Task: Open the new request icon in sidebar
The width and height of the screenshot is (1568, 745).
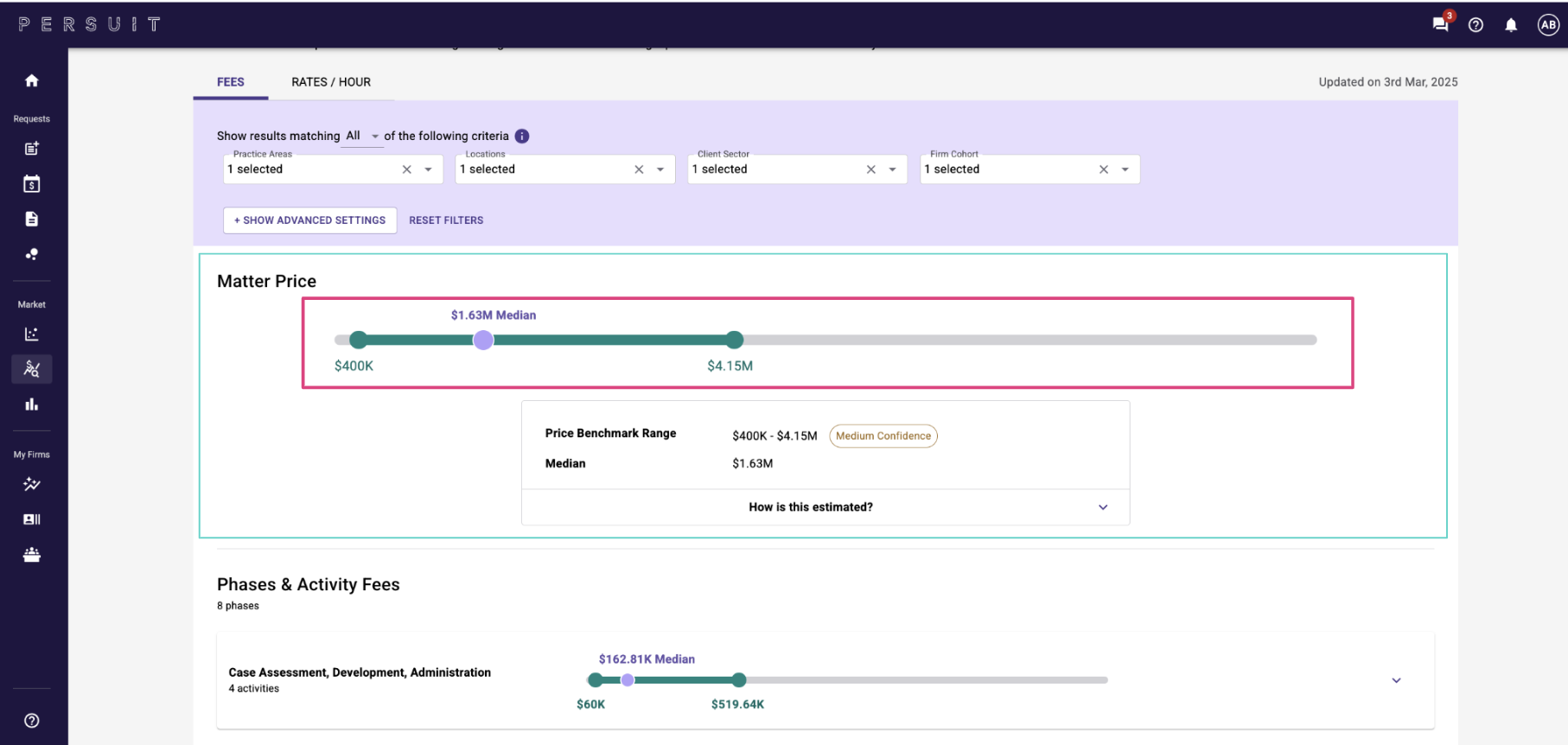Action: [x=32, y=149]
